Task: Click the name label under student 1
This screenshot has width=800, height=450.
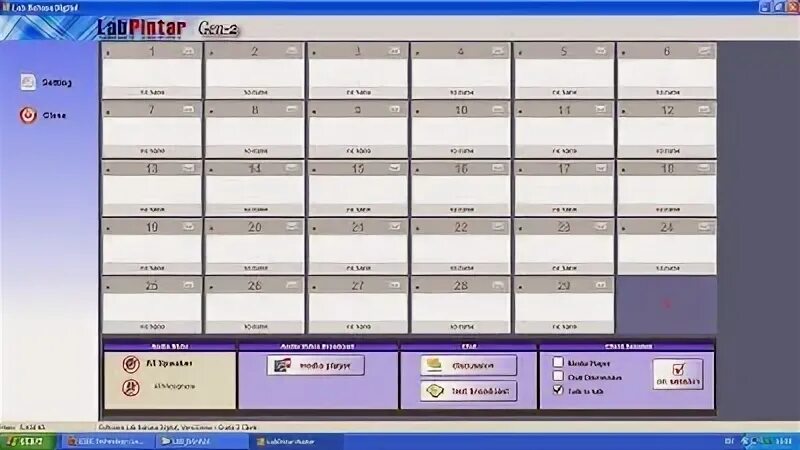Action: click(152, 92)
